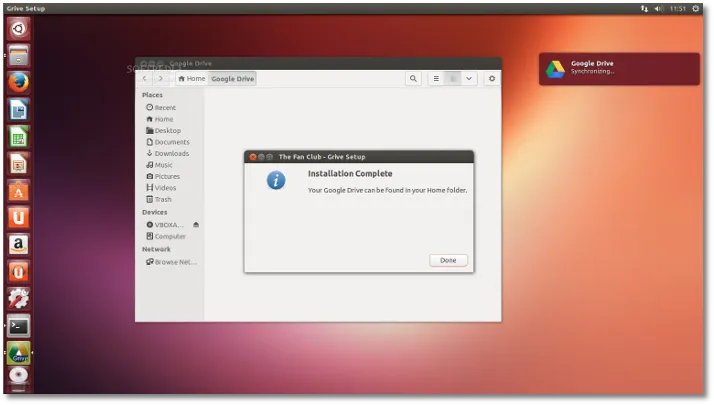Click the Ubuntu Dash home icon
The image size is (714, 405).
[18, 28]
